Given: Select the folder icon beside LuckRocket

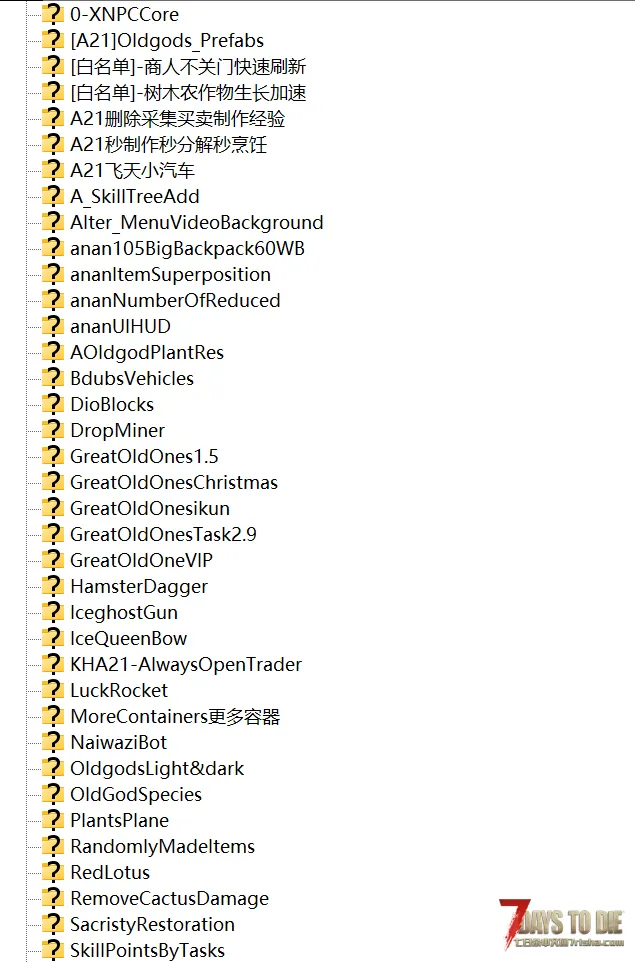Looking at the screenshot, I should pos(53,690).
